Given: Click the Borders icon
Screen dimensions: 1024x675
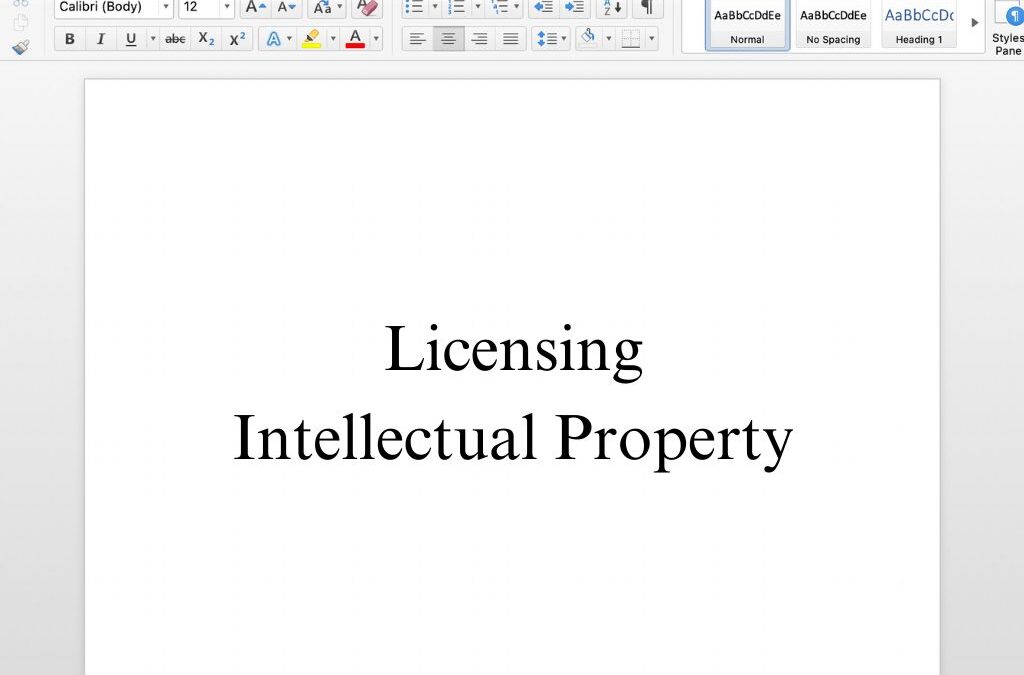Looking at the screenshot, I should pyautogui.click(x=631, y=39).
